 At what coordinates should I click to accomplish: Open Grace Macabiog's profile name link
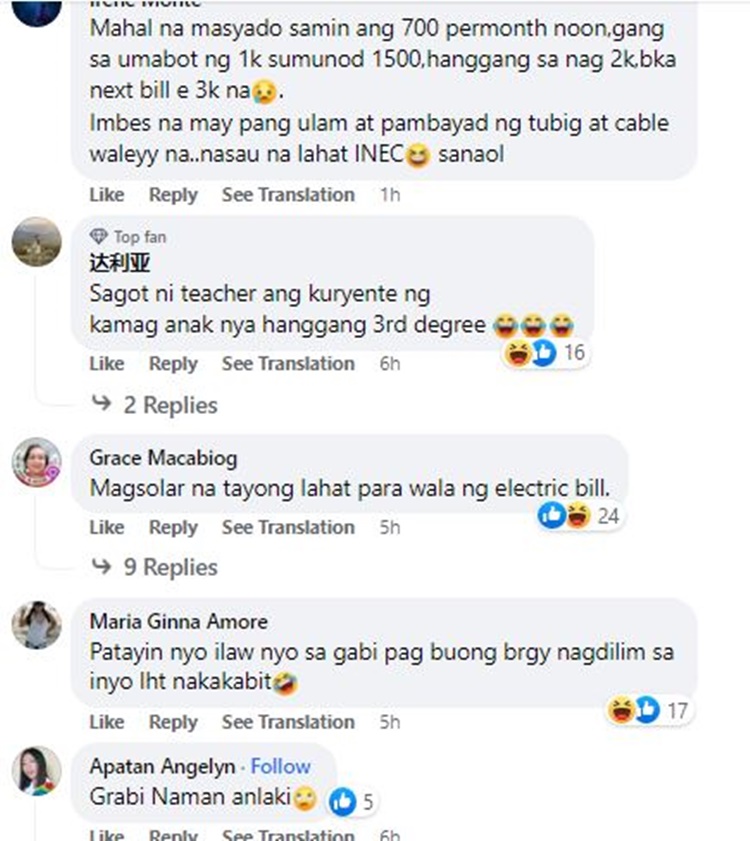[x=163, y=458]
